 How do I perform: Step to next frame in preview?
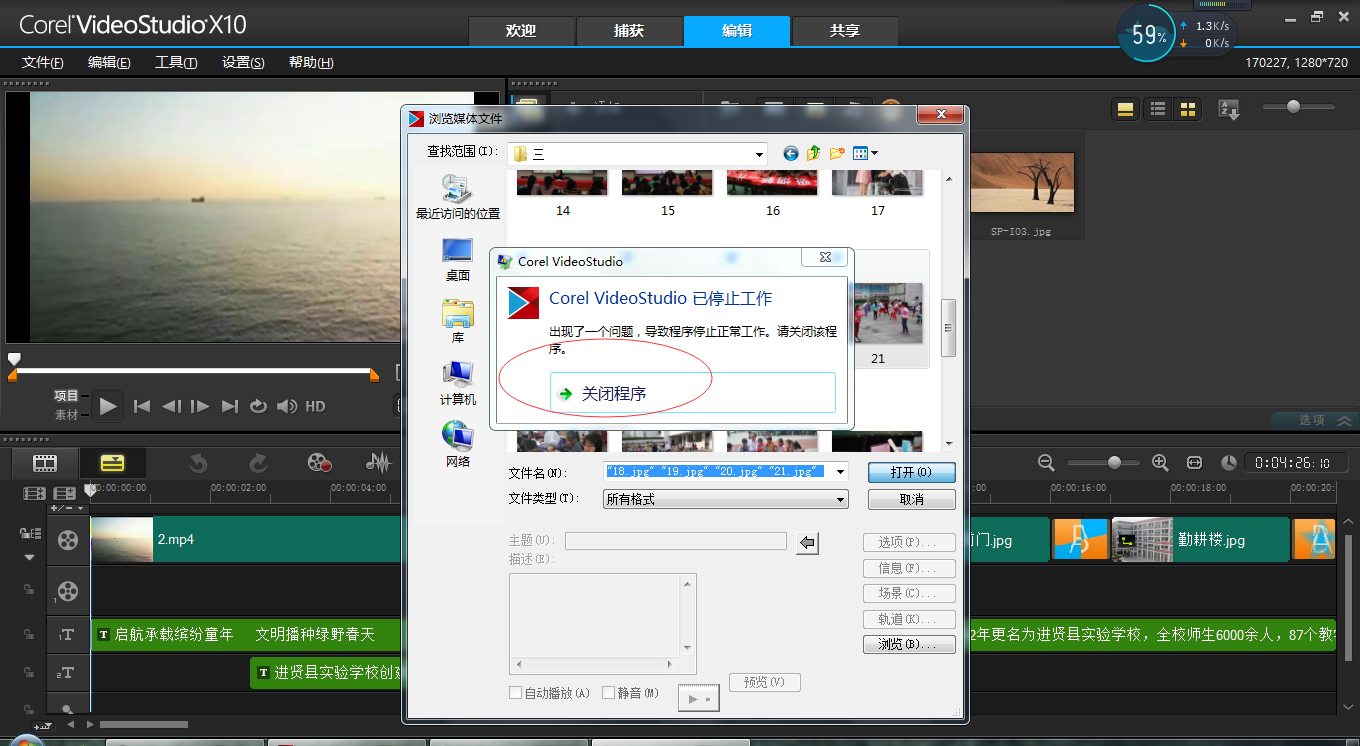[200, 406]
